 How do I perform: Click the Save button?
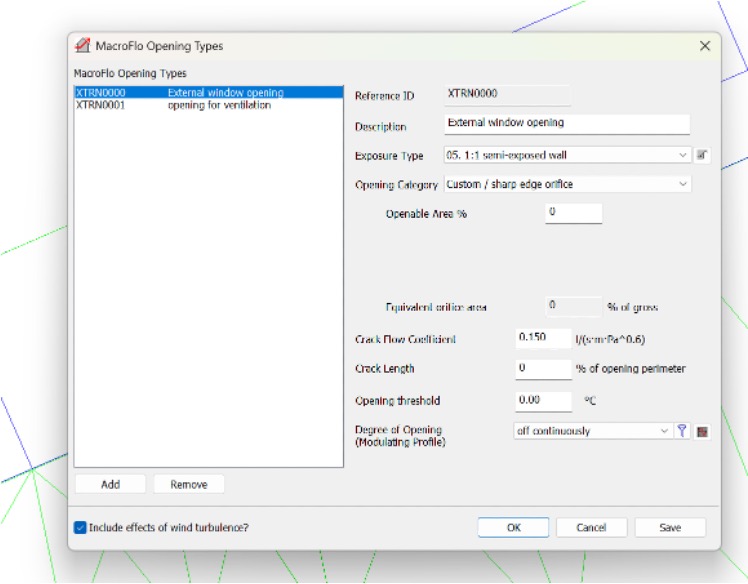[x=670, y=528]
